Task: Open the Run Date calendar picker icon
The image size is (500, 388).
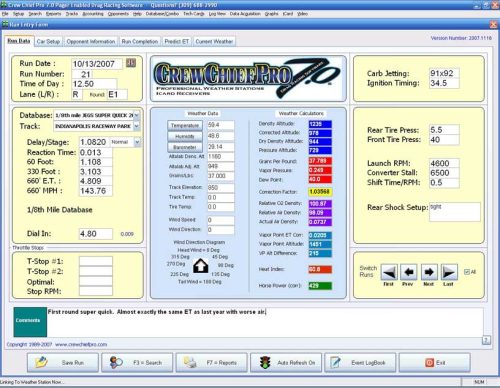Action: coord(131,63)
